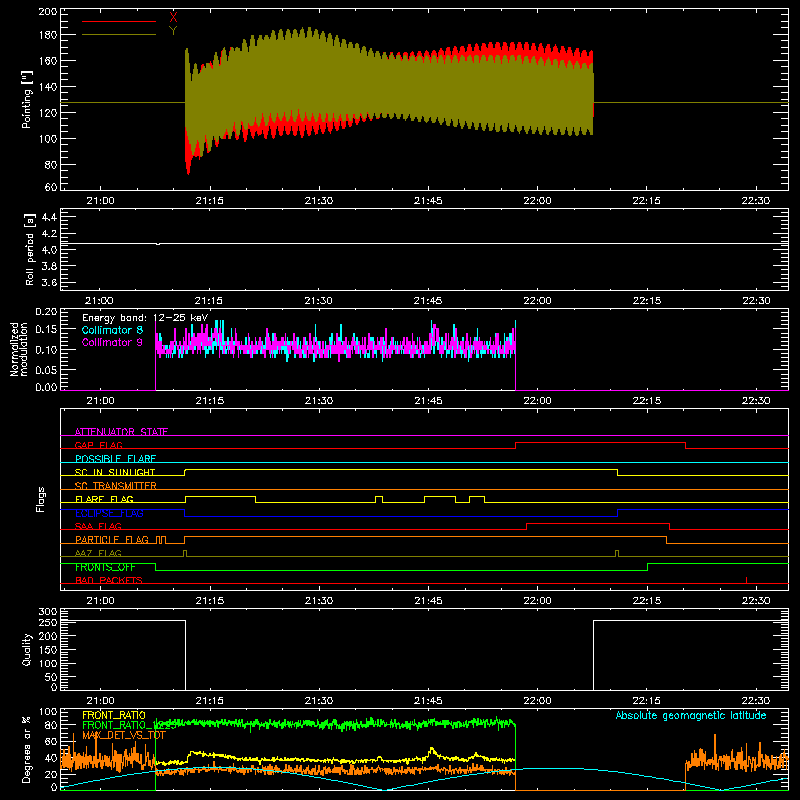Click the BAD_PACKETS spike near 22:30
This screenshot has height=800, width=800.
point(746,580)
